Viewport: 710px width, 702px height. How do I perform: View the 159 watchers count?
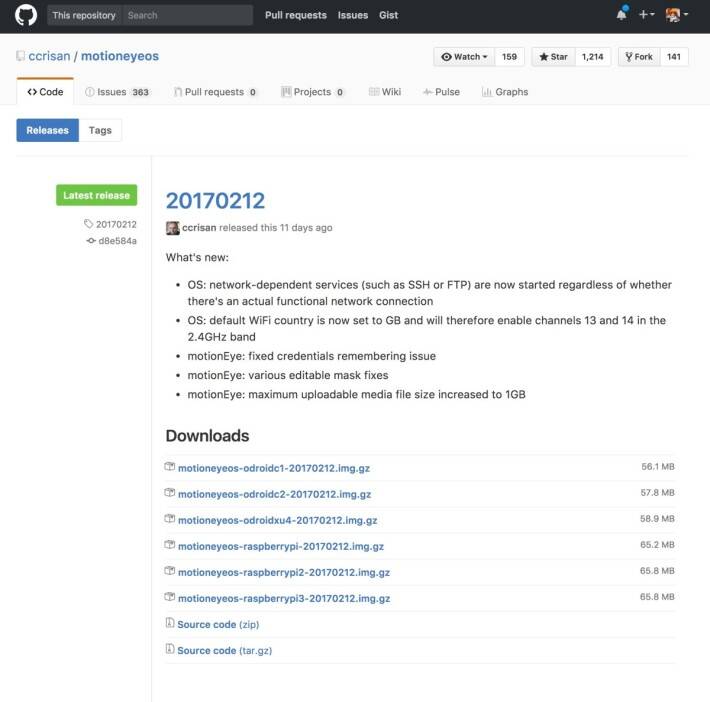coord(509,57)
